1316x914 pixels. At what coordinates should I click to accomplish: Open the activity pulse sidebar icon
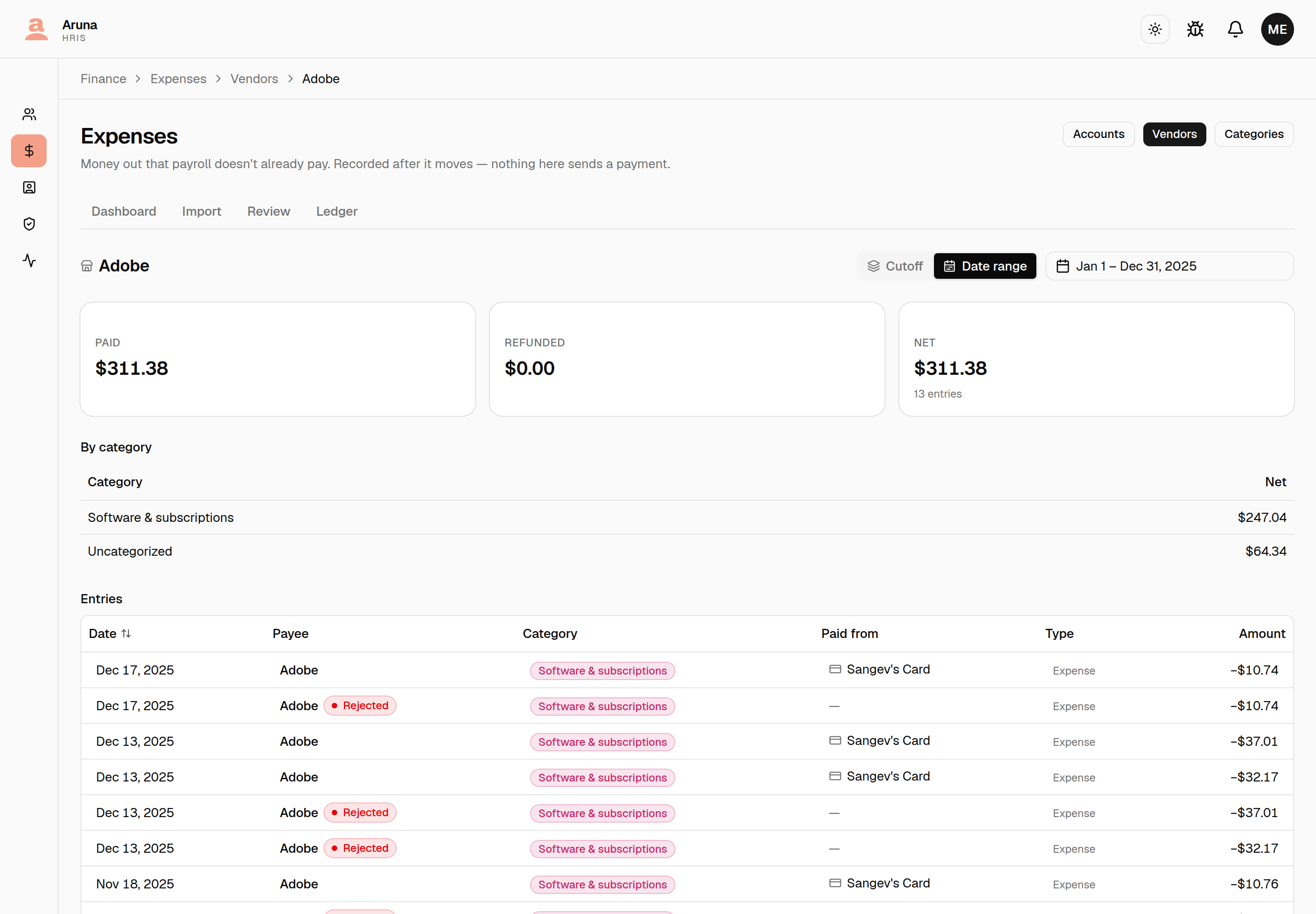click(x=29, y=260)
